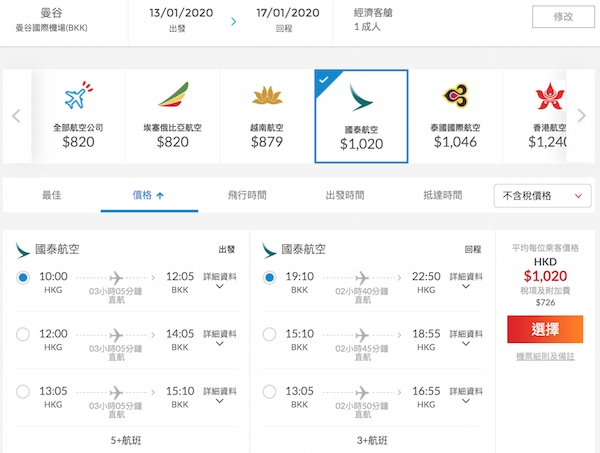Pick the 越南航空 lotus logo

(x=265, y=97)
